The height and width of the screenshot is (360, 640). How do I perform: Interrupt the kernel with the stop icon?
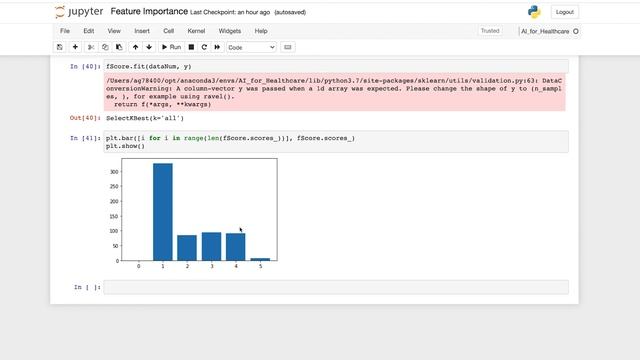191,47
